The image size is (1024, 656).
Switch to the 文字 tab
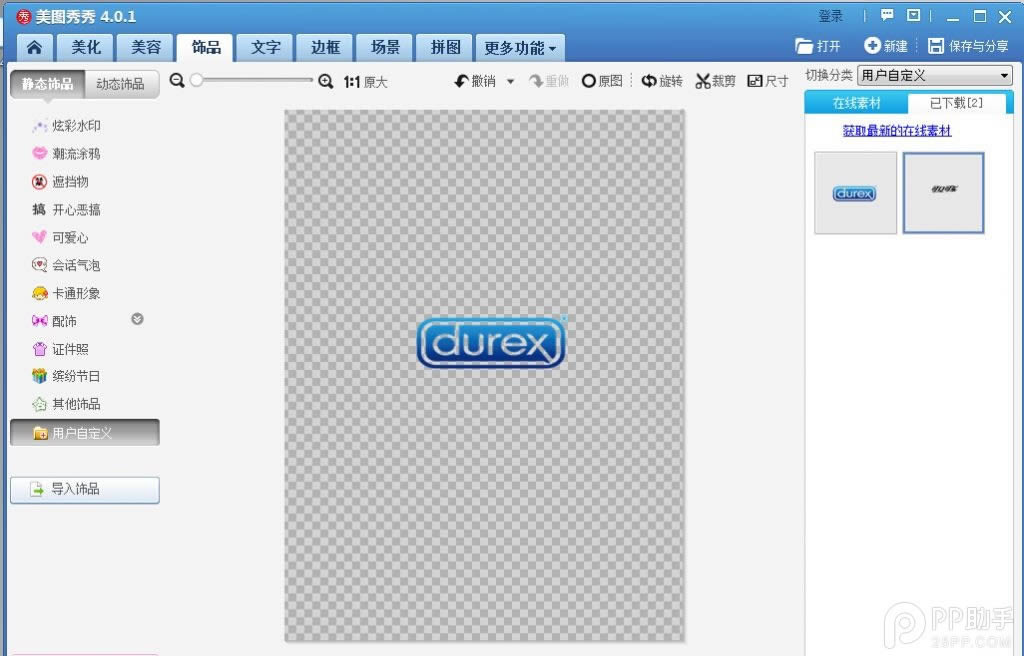[x=265, y=47]
